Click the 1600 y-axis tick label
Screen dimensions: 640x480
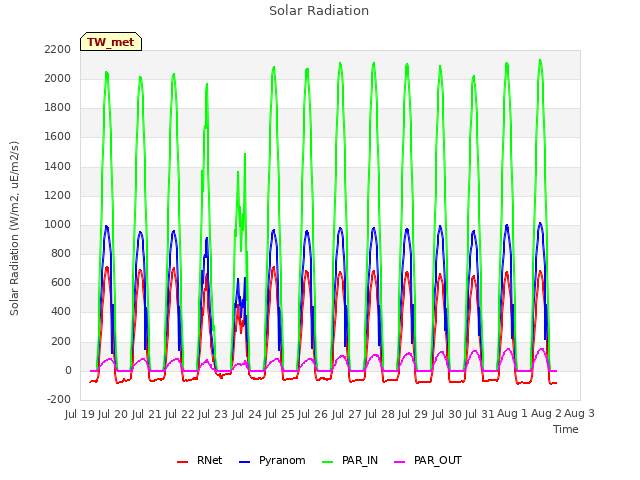pos(58,137)
